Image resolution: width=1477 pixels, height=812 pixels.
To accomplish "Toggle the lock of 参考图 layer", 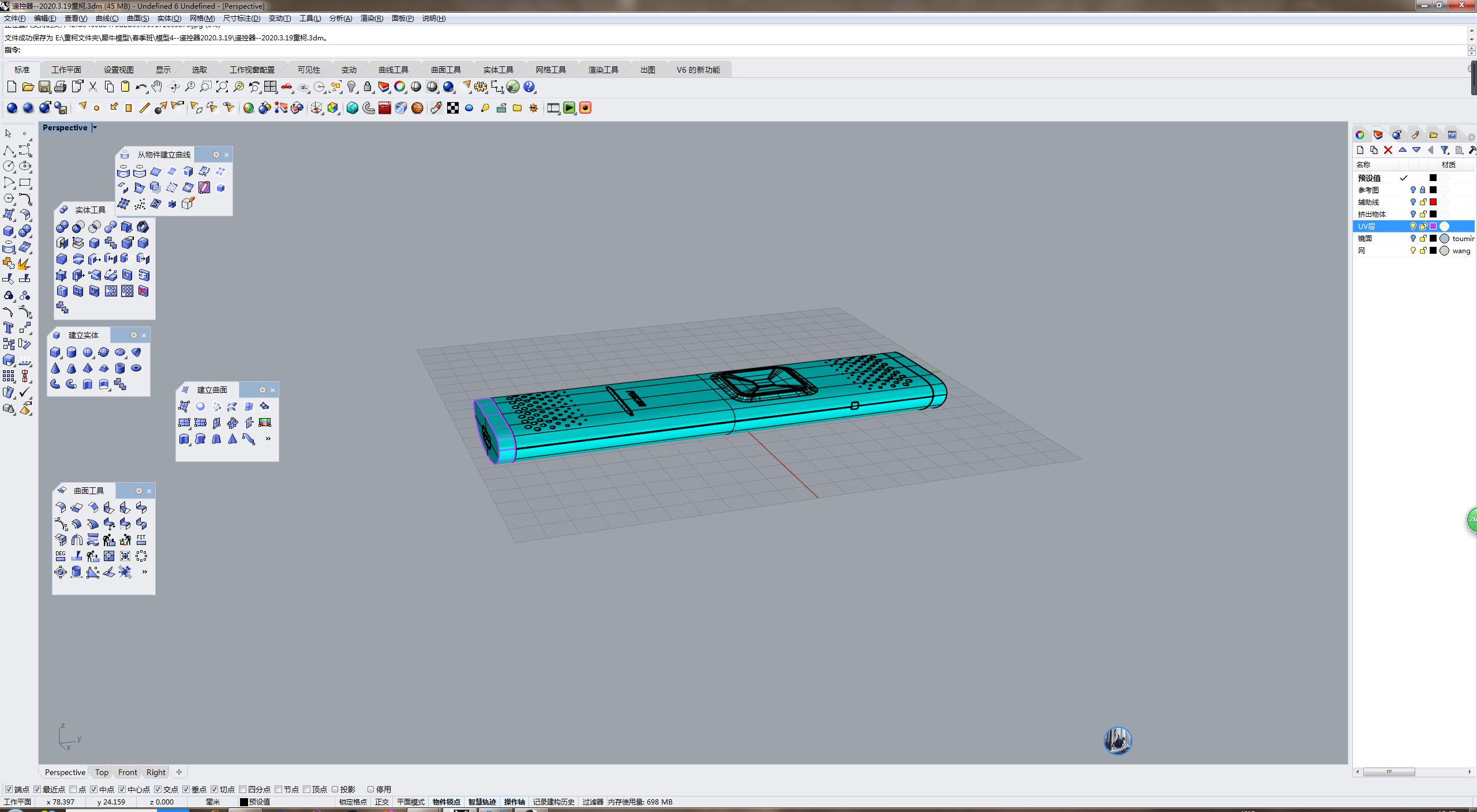I will [x=1423, y=190].
